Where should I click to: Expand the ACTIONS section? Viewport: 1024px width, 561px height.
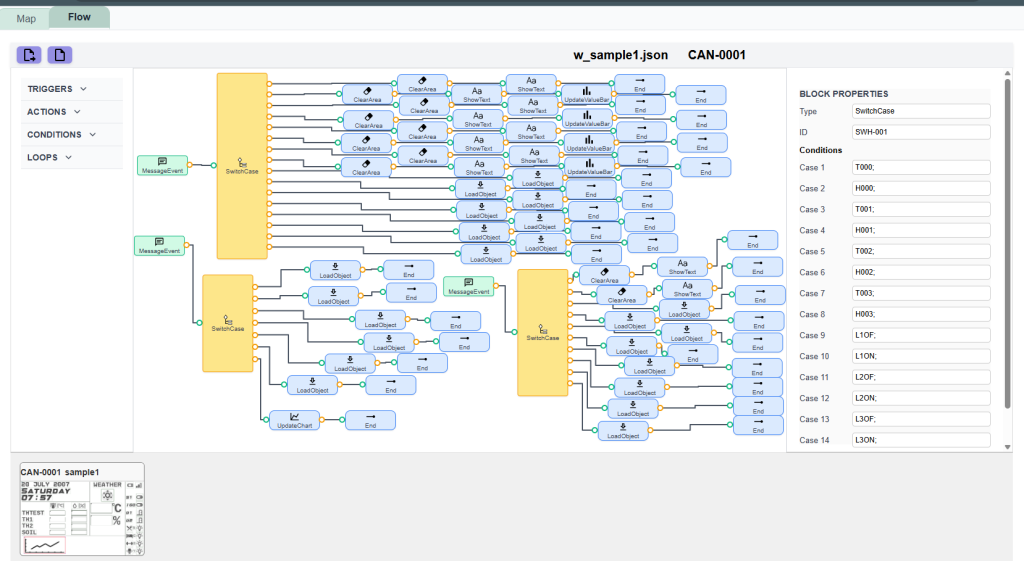pos(55,112)
